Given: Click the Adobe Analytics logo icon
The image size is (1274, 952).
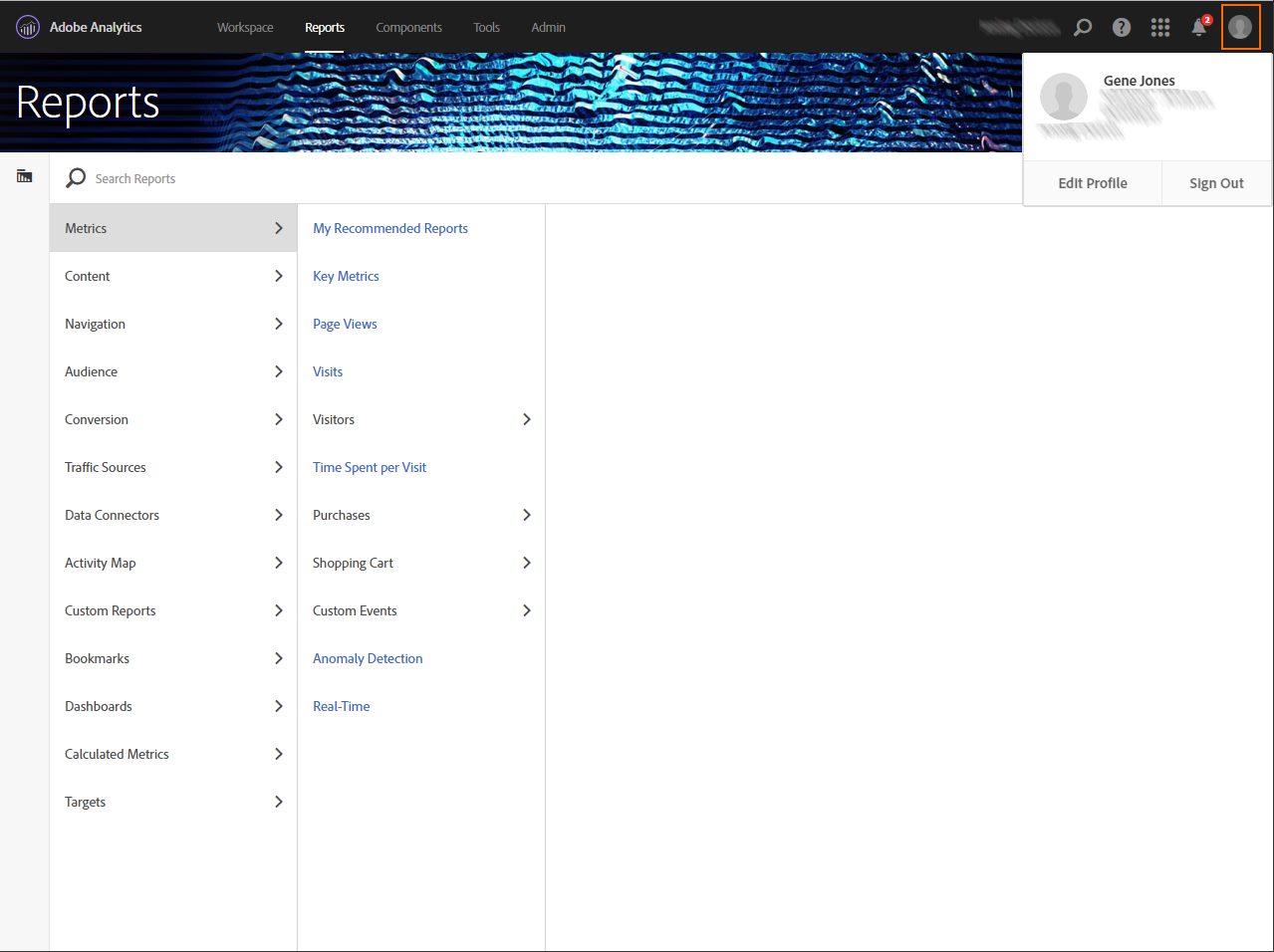Looking at the screenshot, I should pyautogui.click(x=28, y=27).
